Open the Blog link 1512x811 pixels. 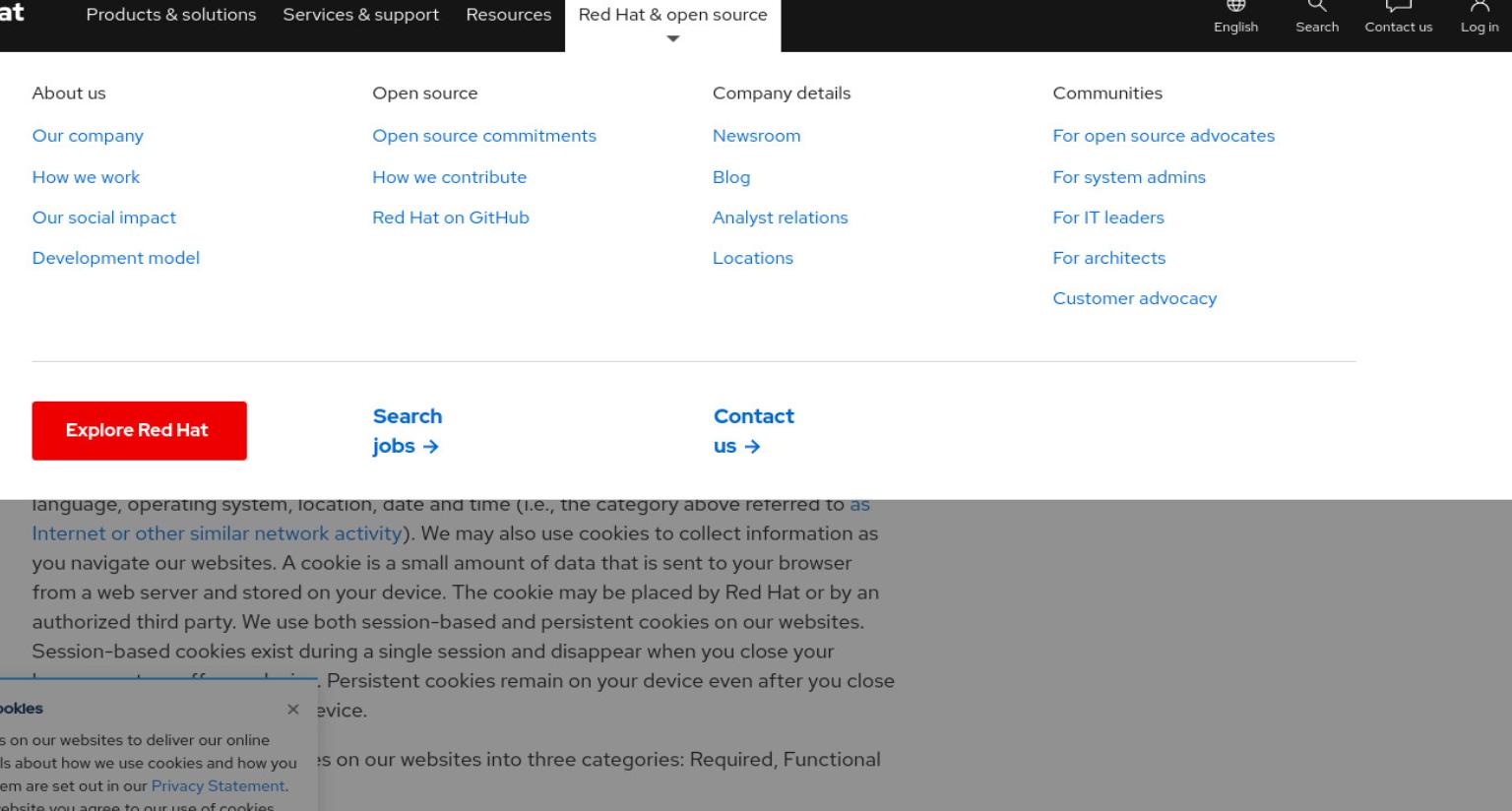pos(731,177)
